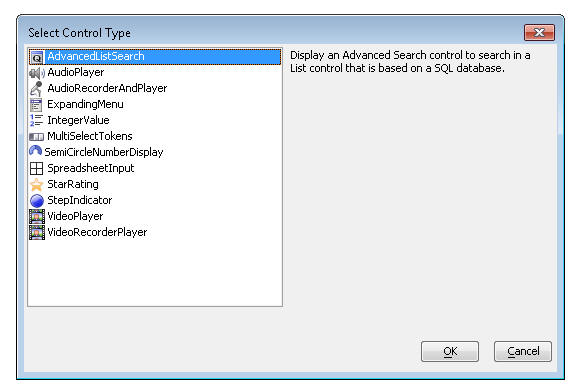
Task: Click the AudioPlayer speaker icon
Action: (x=37, y=73)
